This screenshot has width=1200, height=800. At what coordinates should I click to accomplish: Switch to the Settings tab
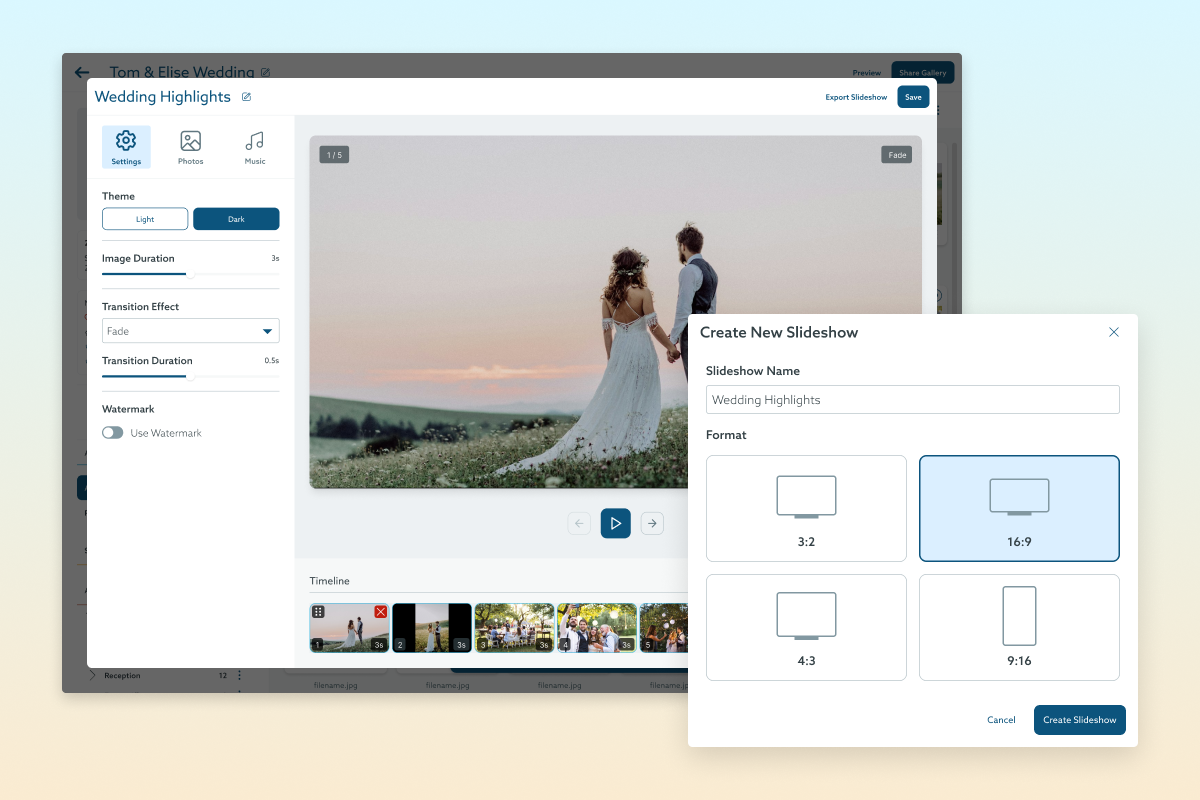coord(126,146)
